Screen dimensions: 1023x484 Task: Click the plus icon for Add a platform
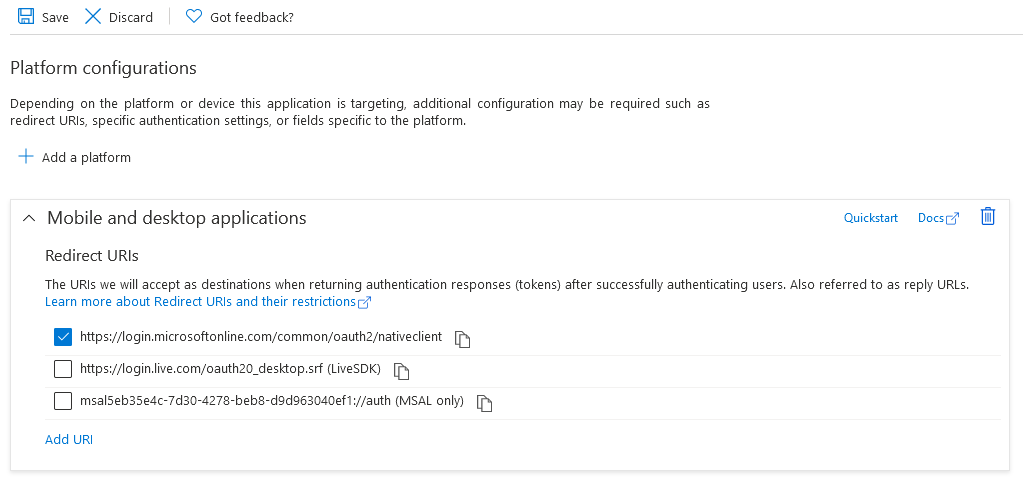click(x=25, y=157)
